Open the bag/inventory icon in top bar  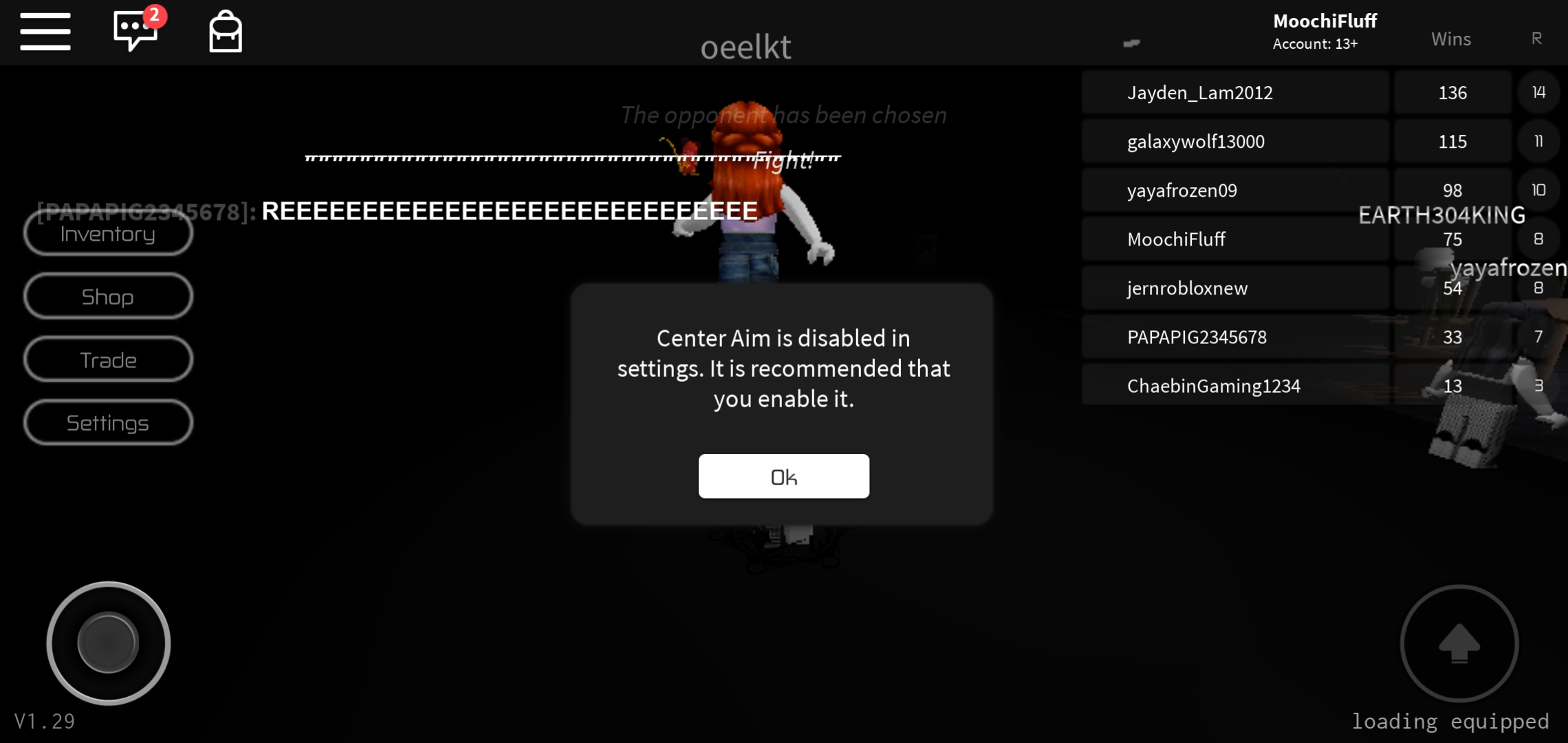(225, 32)
